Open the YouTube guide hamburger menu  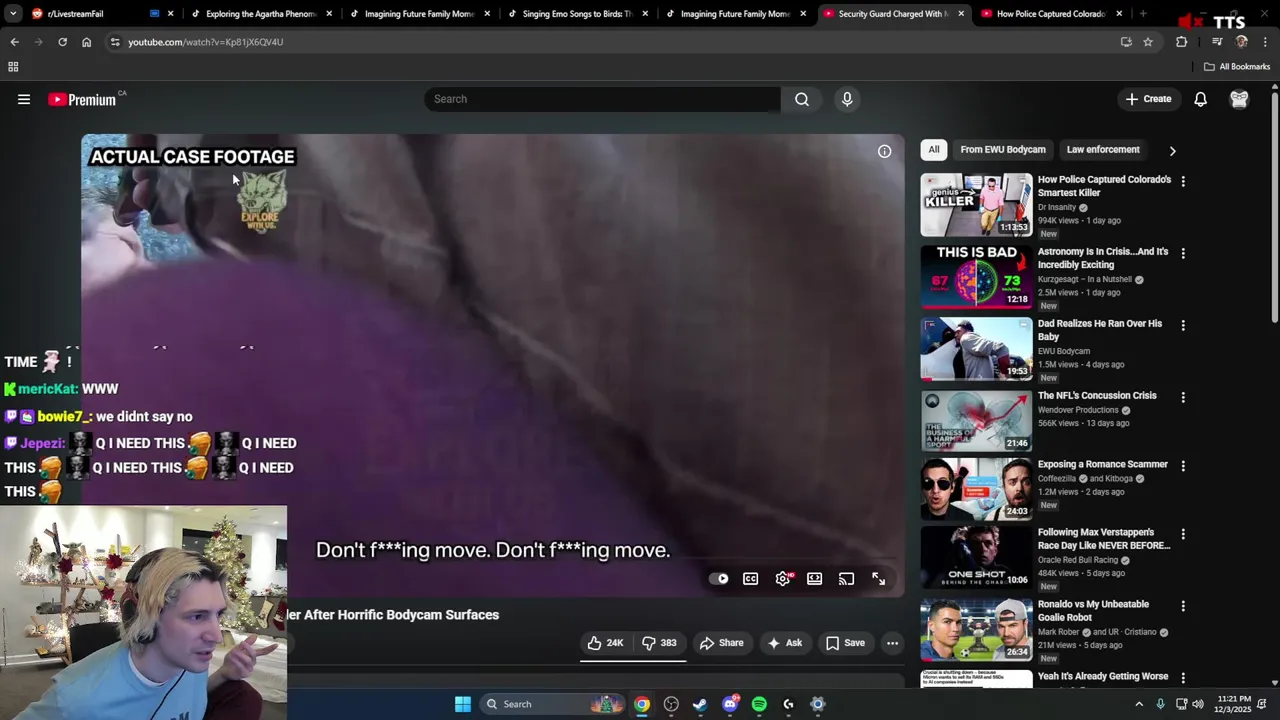click(x=24, y=99)
